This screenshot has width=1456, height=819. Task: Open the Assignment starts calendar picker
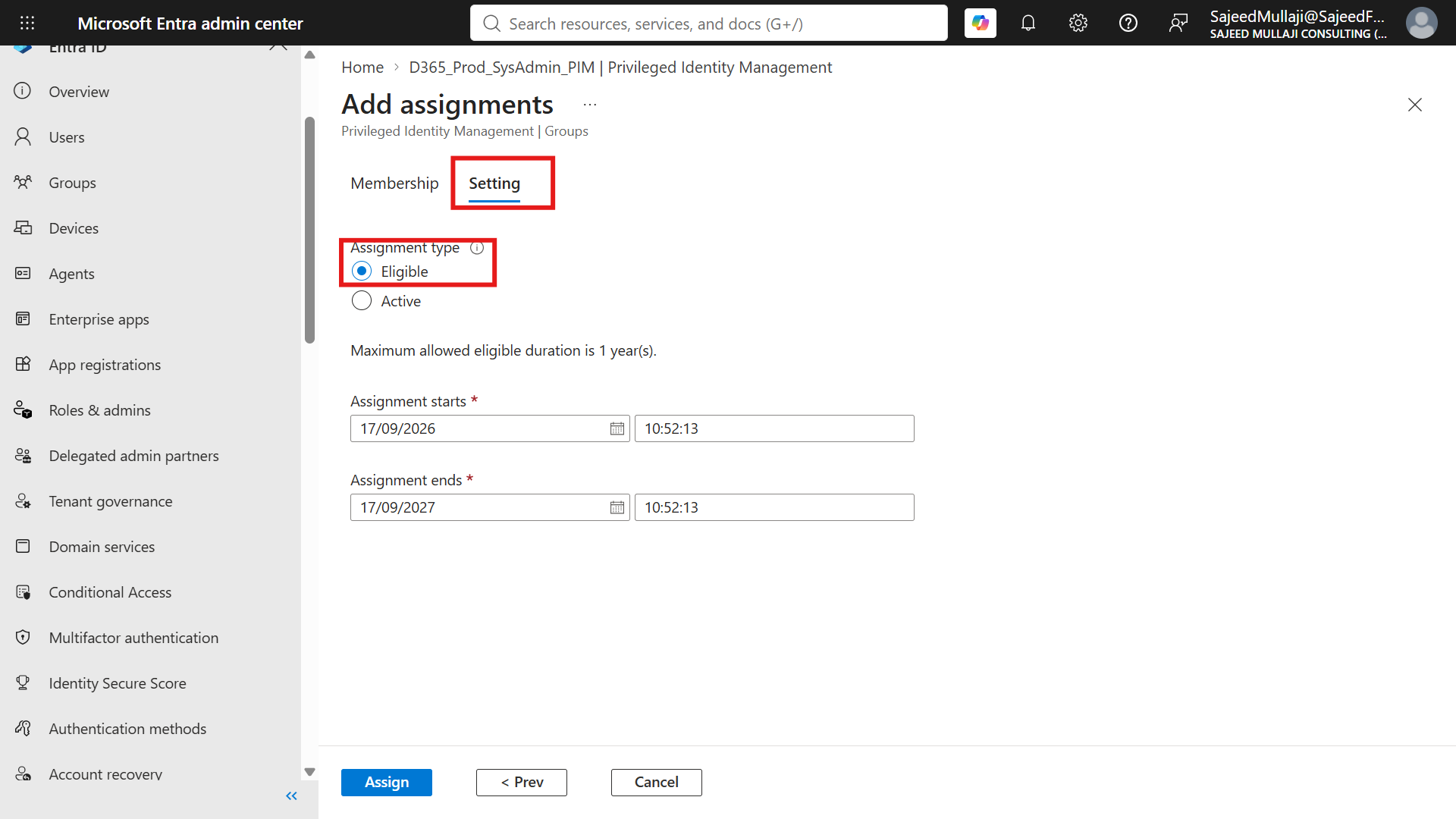(617, 428)
